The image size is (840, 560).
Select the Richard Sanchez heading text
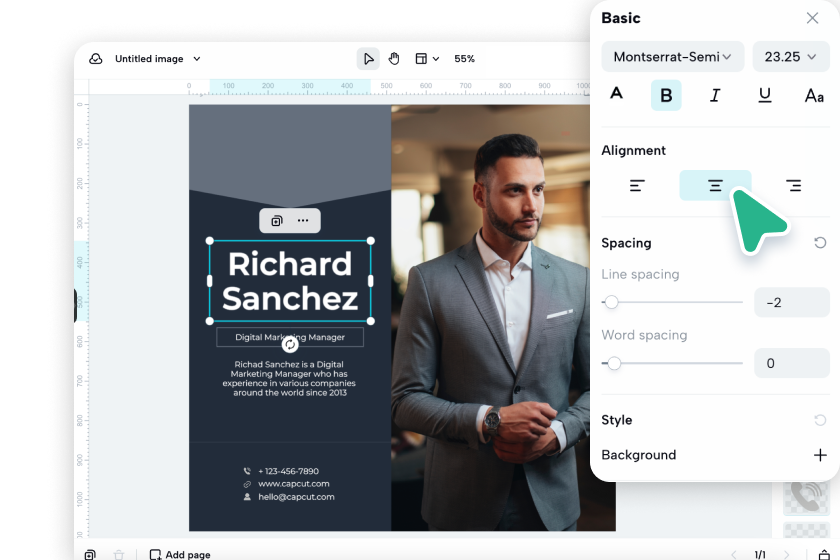click(290, 281)
